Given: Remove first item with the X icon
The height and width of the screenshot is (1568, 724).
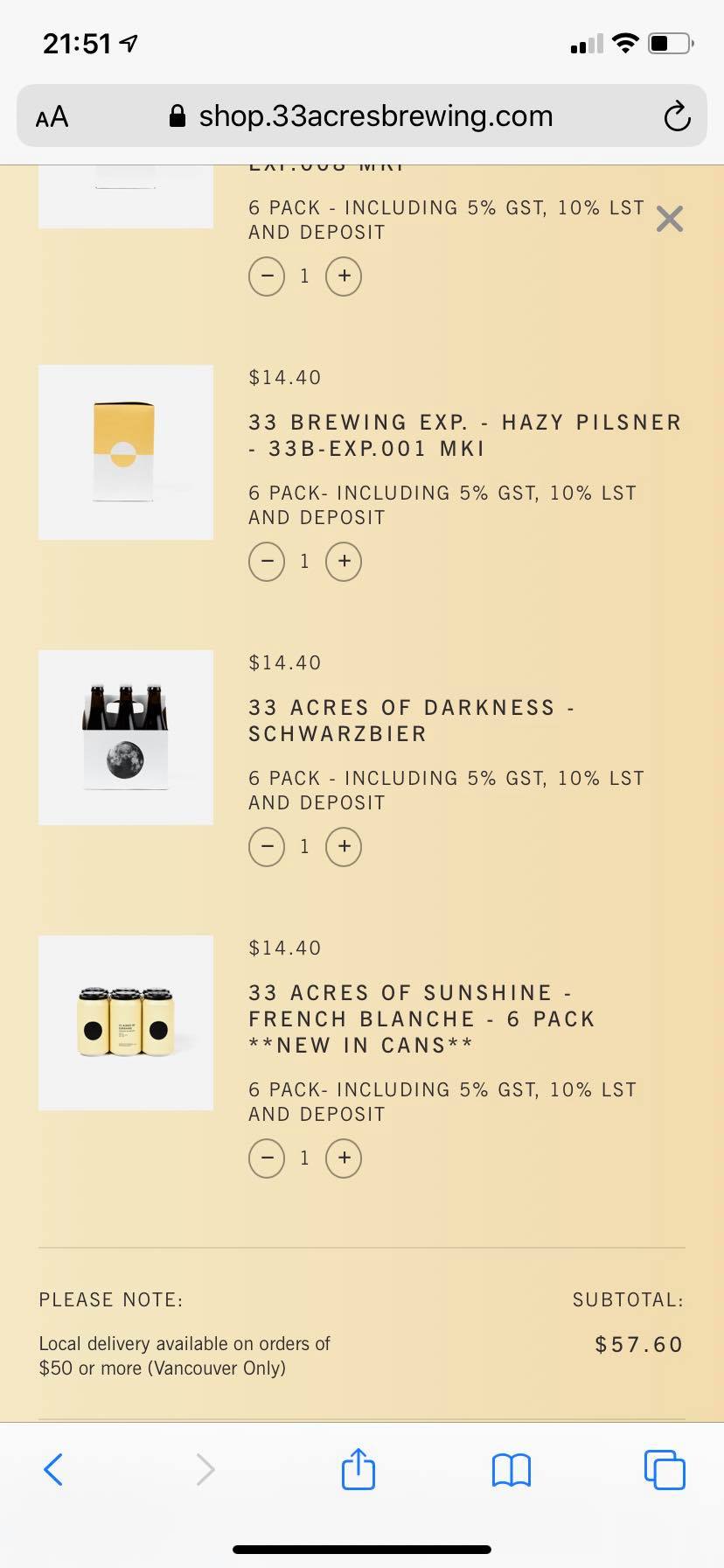Looking at the screenshot, I should 670,219.
